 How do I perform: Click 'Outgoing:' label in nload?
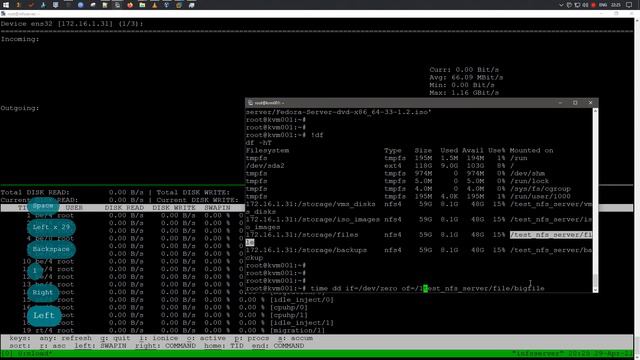[x=20, y=108]
